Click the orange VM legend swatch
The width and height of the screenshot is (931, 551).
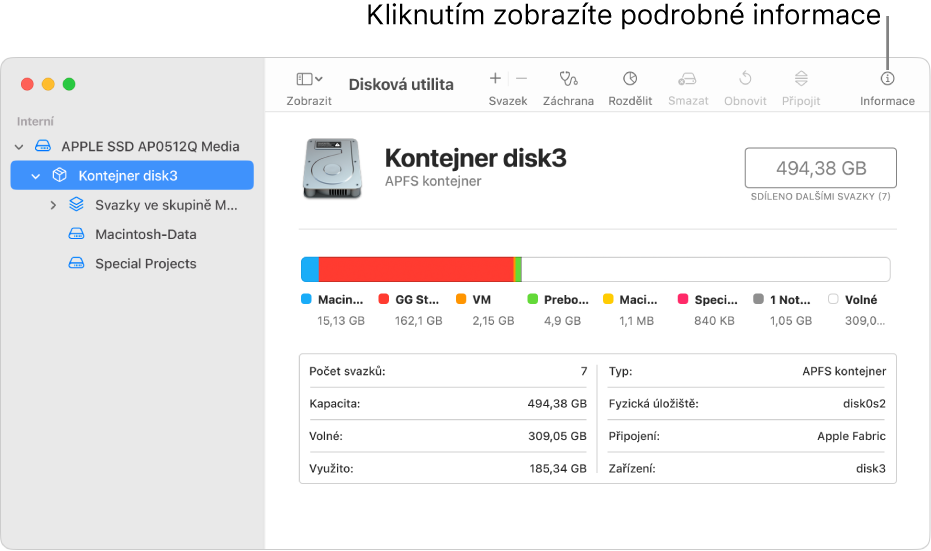click(x=461, y=299)
